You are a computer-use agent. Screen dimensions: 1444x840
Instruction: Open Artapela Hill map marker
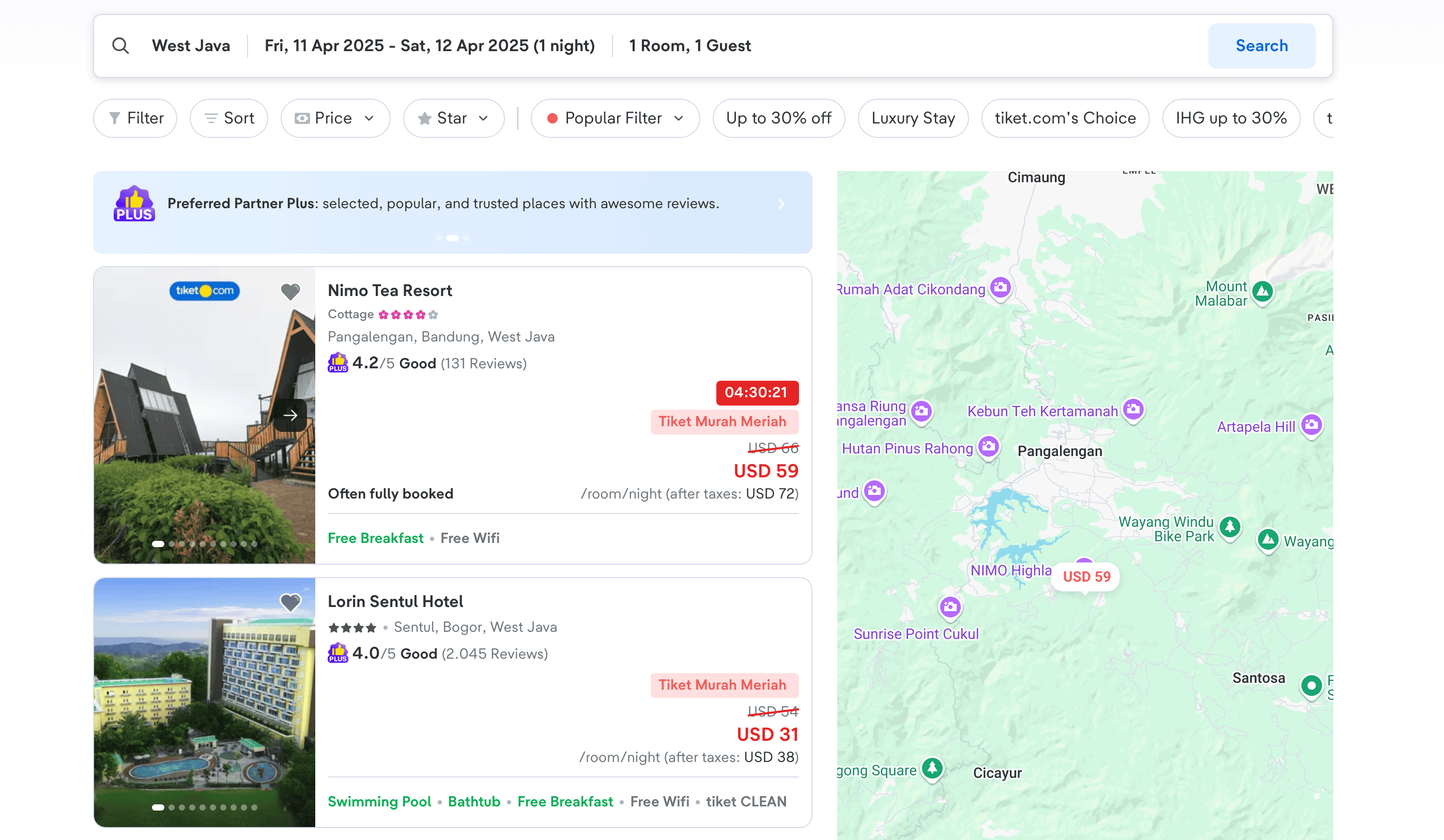(x=1312, y=426)
